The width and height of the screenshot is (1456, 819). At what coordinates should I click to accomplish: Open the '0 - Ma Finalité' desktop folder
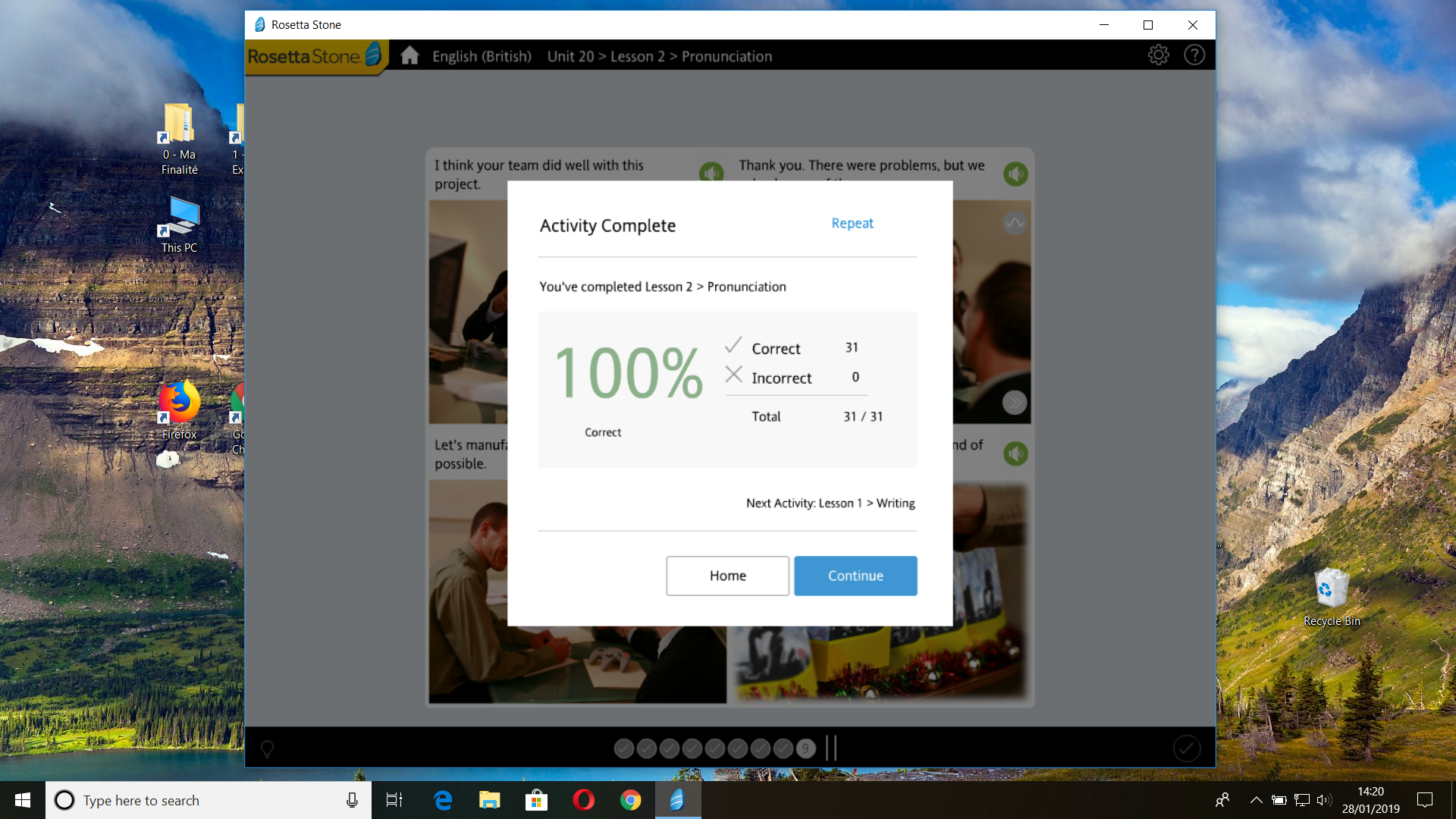tap(179, 139)
